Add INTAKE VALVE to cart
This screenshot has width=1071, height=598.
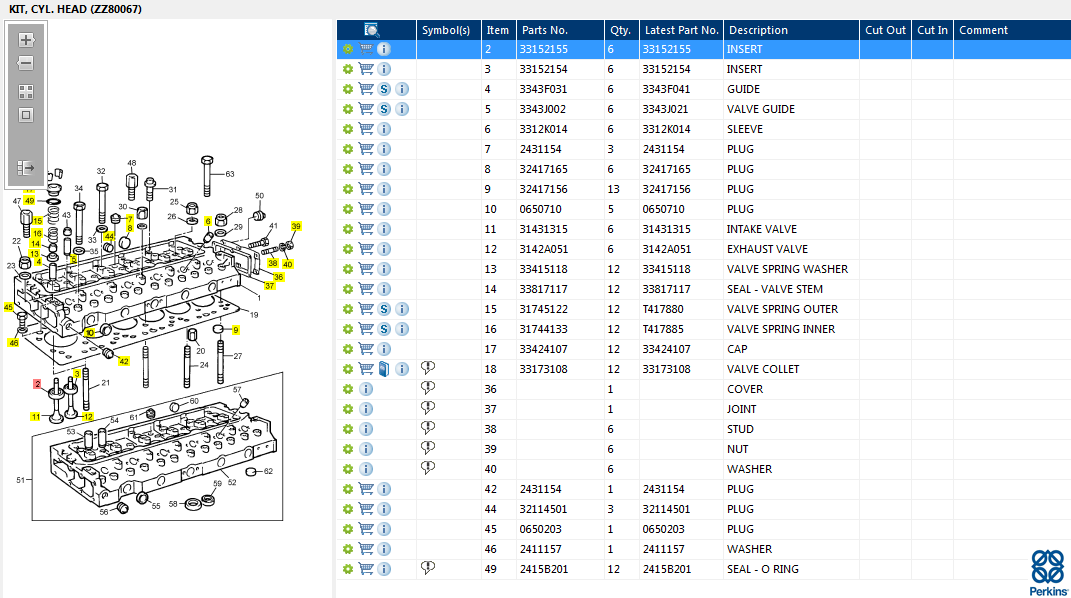pyautogui.click(x=366, y=229)
